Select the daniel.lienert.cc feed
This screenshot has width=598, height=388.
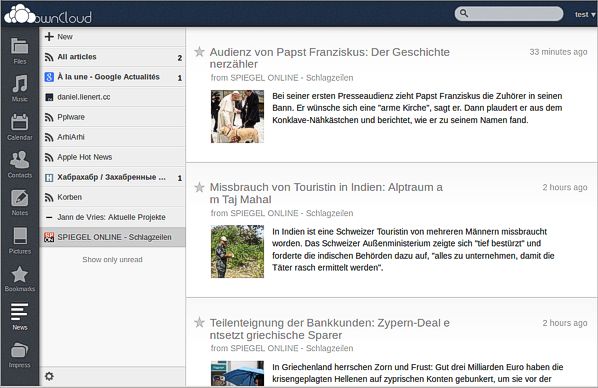click(113, 97)
